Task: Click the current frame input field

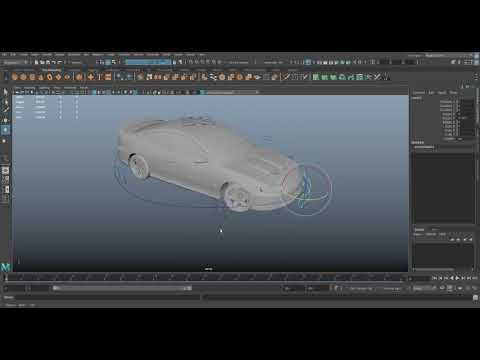Action: tap(419, 278)
